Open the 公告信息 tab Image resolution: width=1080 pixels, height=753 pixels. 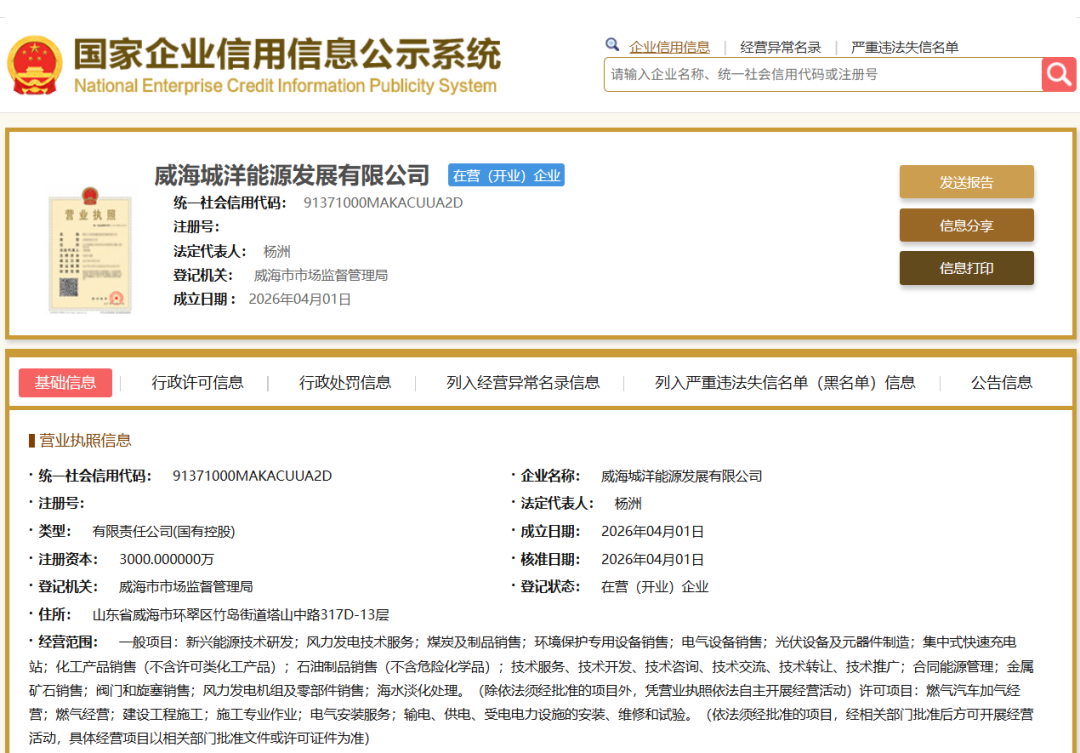coord(1003,382)
